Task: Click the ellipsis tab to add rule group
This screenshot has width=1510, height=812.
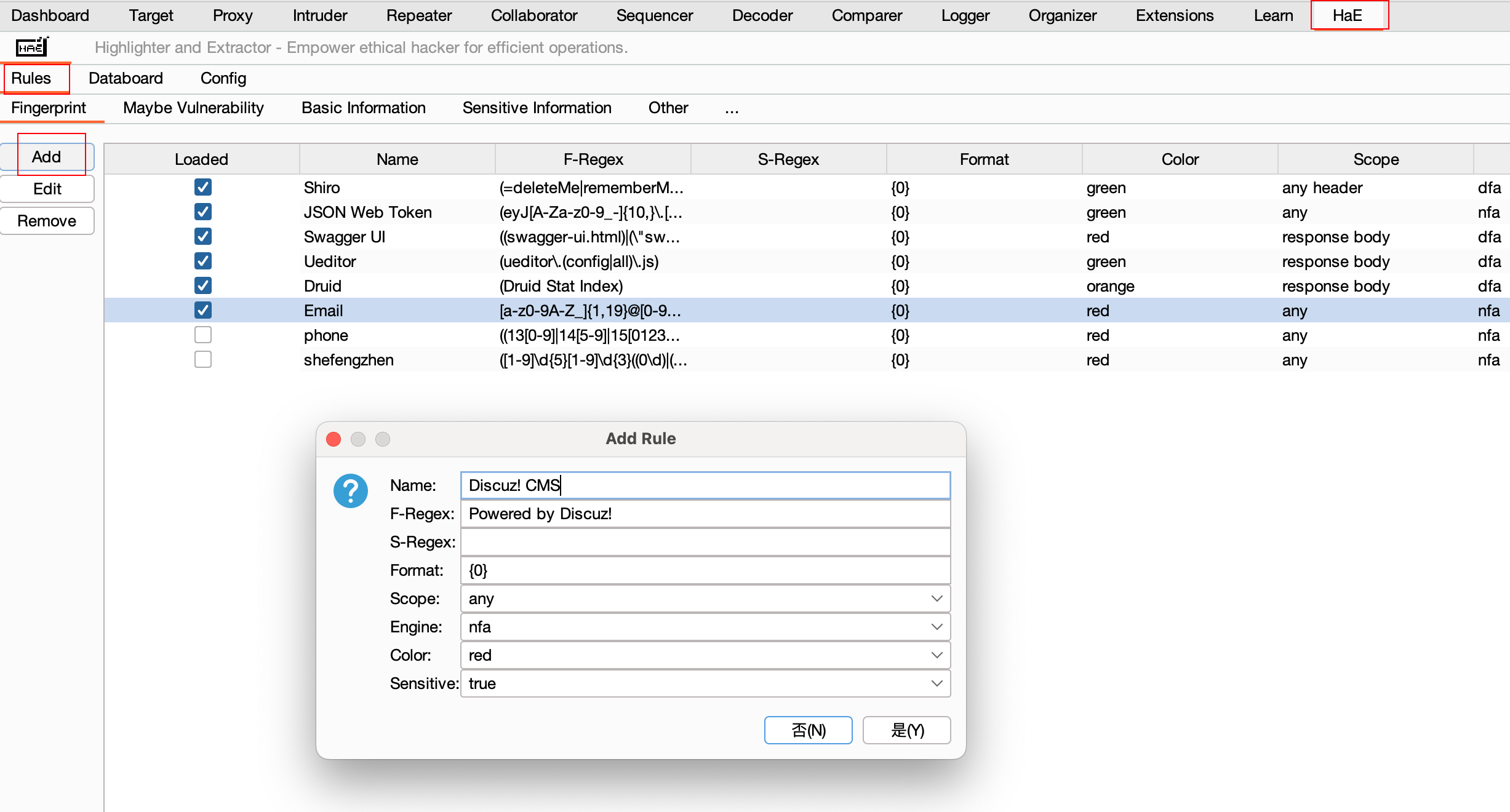Action: coord(731,108)
